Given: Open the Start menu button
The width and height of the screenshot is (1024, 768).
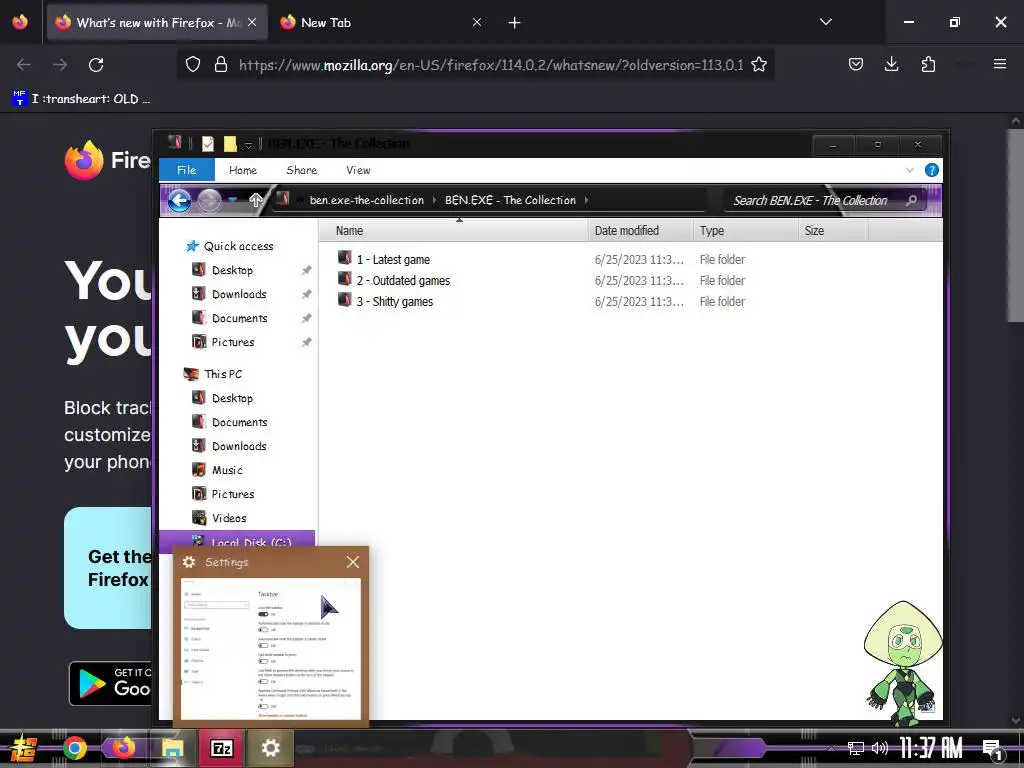Looking at the screenshot, I should (x=24, y=748).
